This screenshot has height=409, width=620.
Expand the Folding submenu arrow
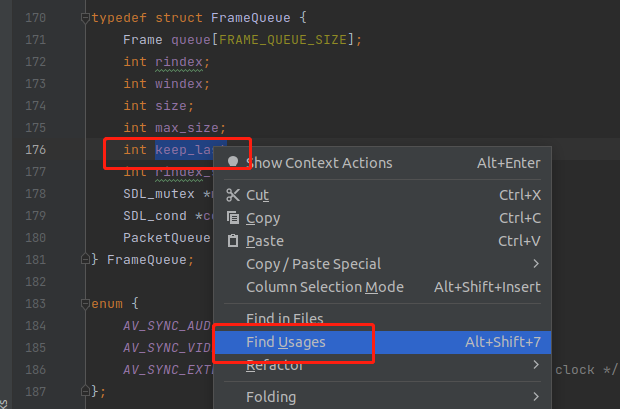pos(536,396)
